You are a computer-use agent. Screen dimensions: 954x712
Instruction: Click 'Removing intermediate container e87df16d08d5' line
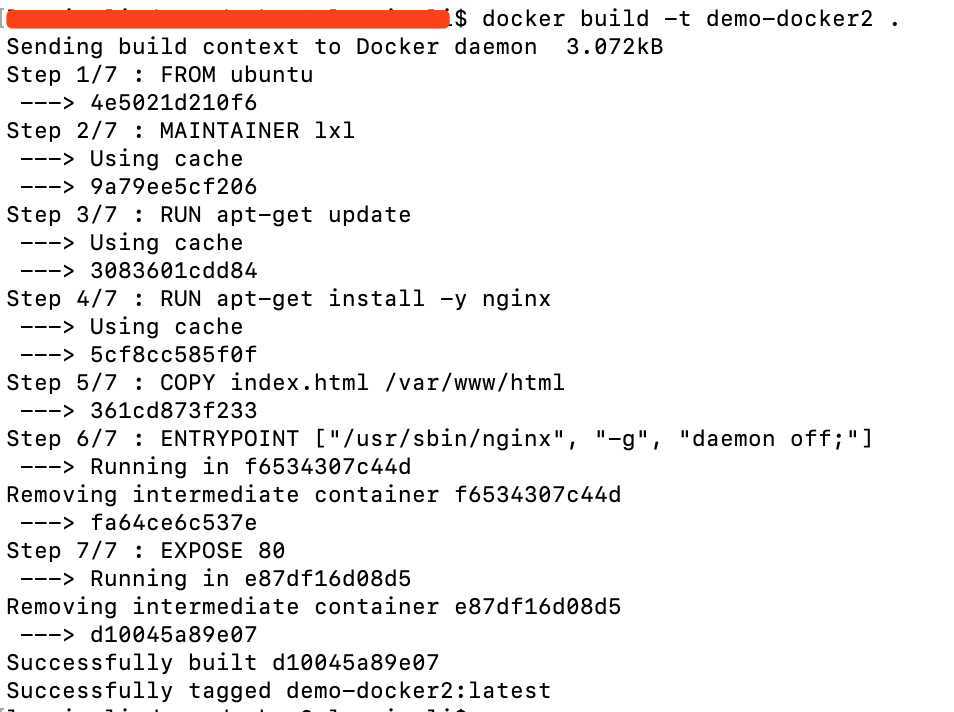coord(313,607)
